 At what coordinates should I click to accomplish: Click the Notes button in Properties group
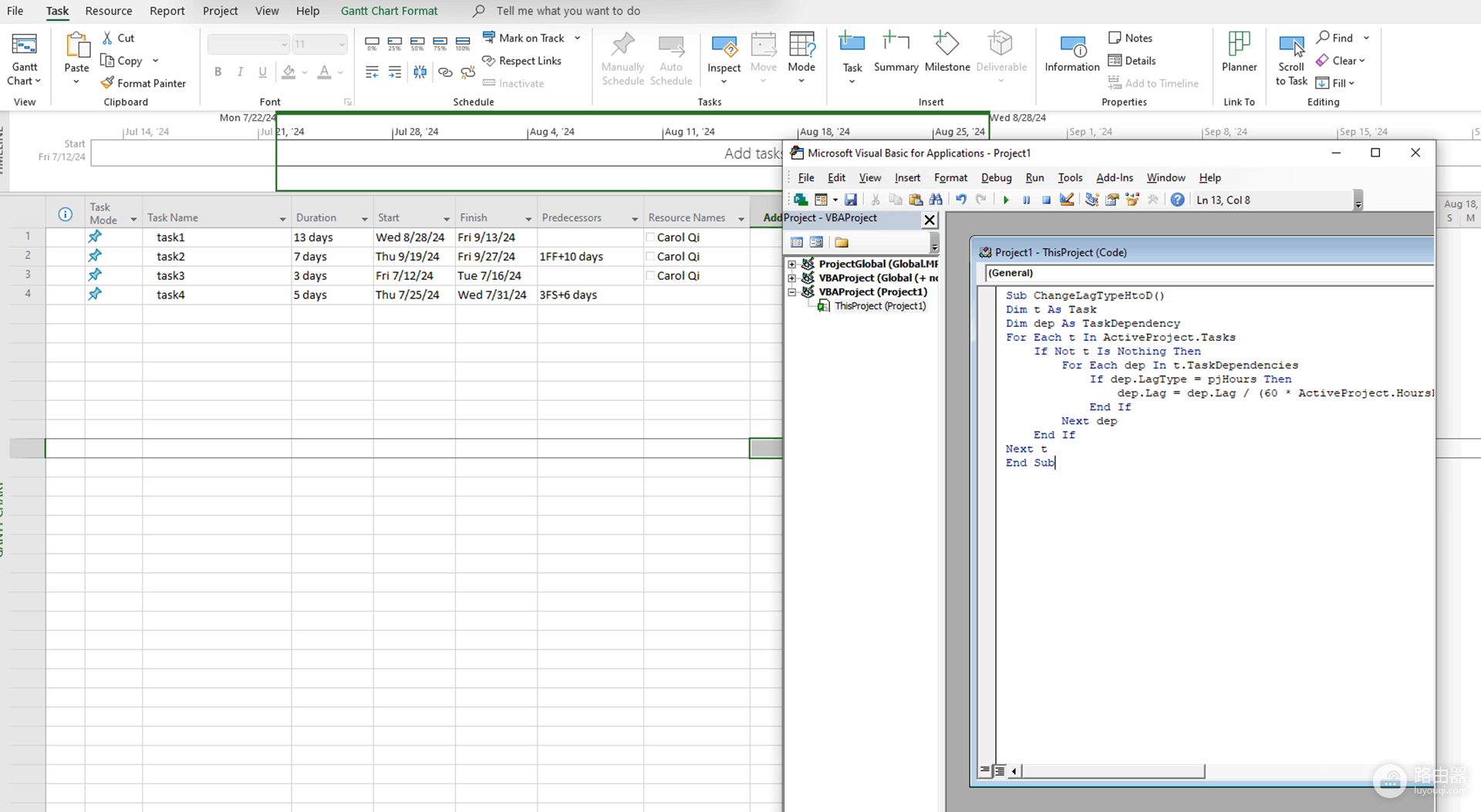coord(1130,38)
